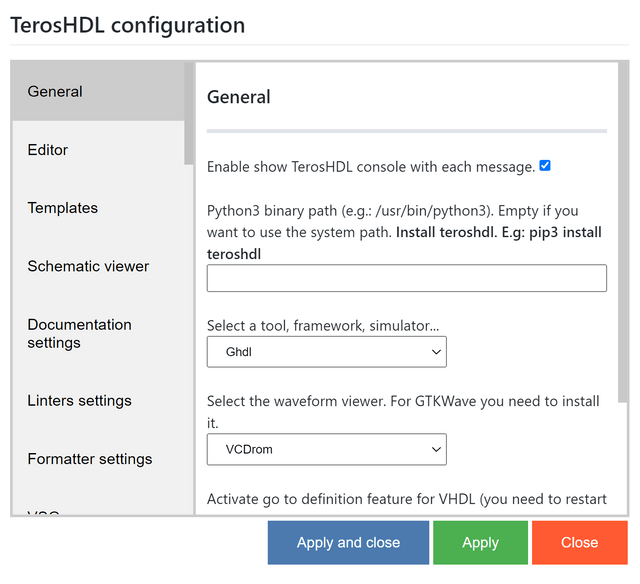This screenshot has height=584, width=640.
Task: Click the sidebar section list scrollbar
Action: 189,115
